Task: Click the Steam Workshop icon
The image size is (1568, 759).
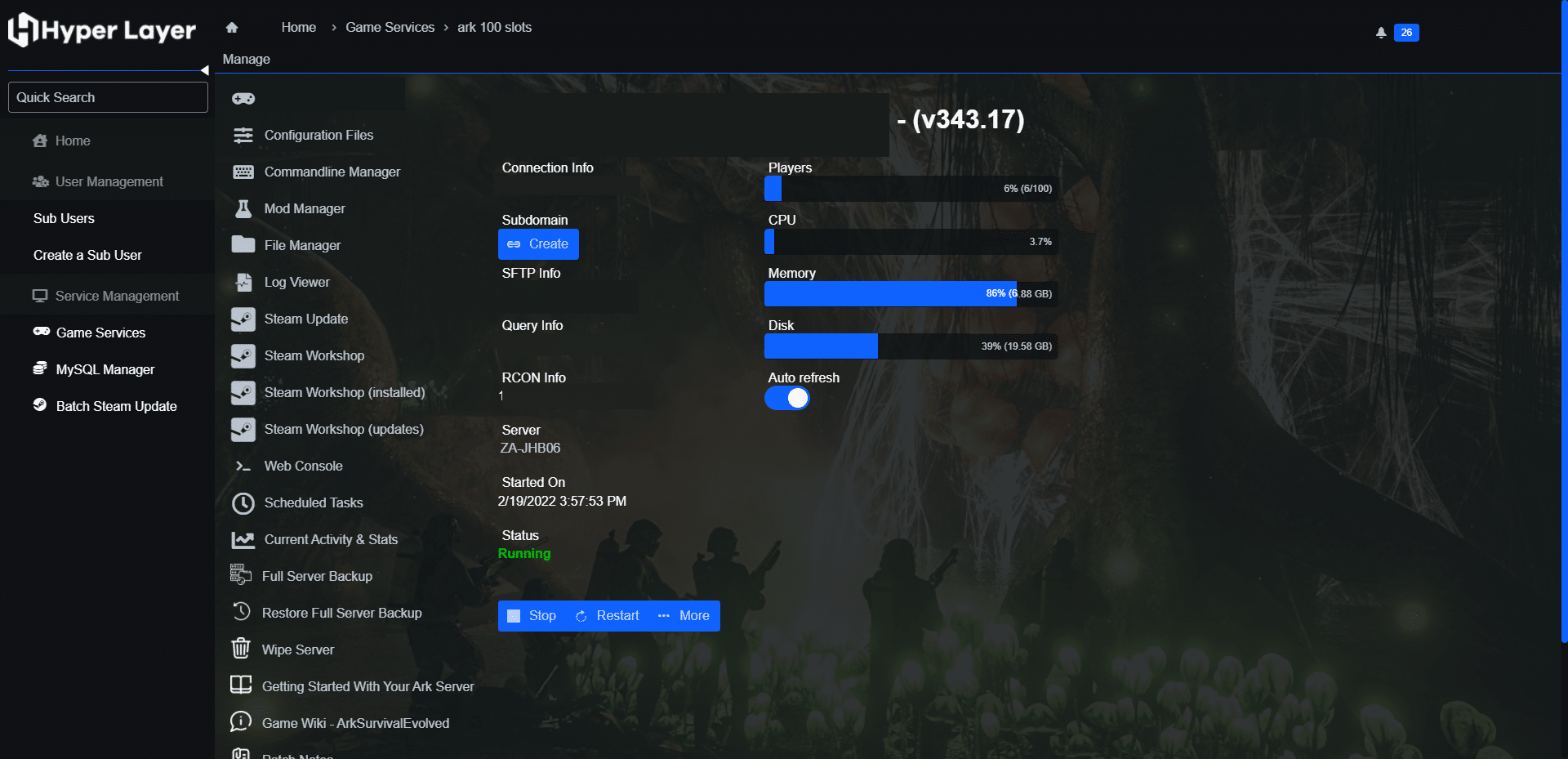Action: tap(243, 356)
